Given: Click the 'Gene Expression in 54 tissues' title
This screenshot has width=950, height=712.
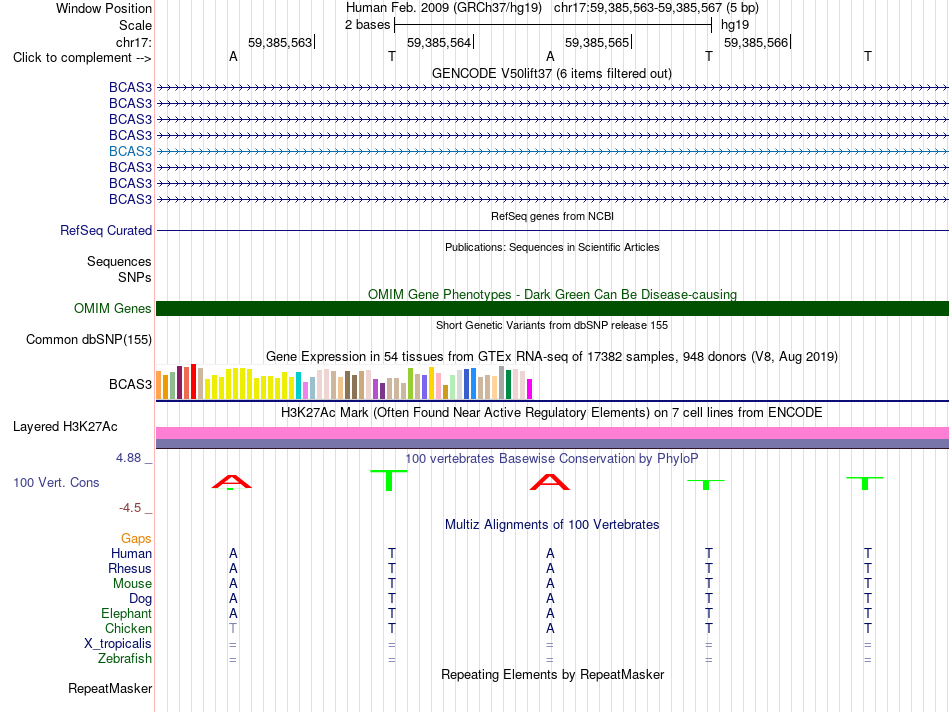Looking at the screenshot, I should click(552, 356).
